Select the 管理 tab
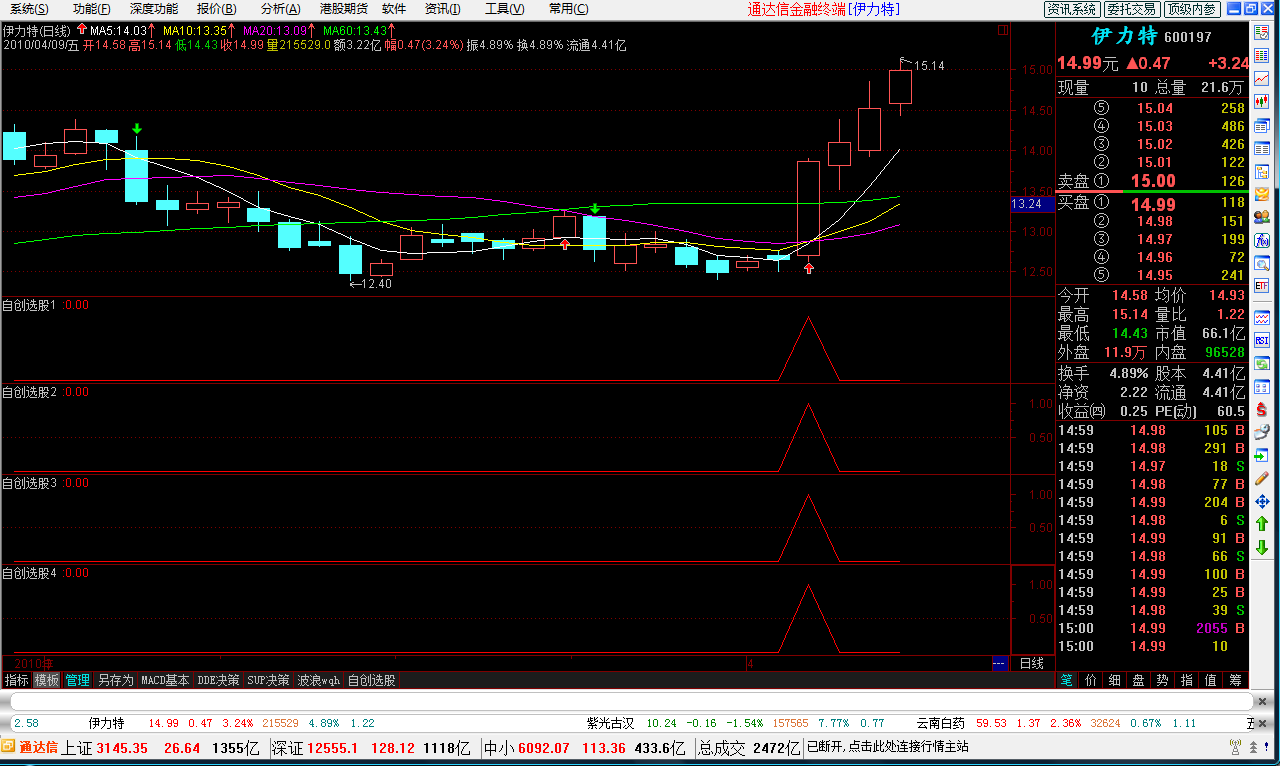 [78, 680]
